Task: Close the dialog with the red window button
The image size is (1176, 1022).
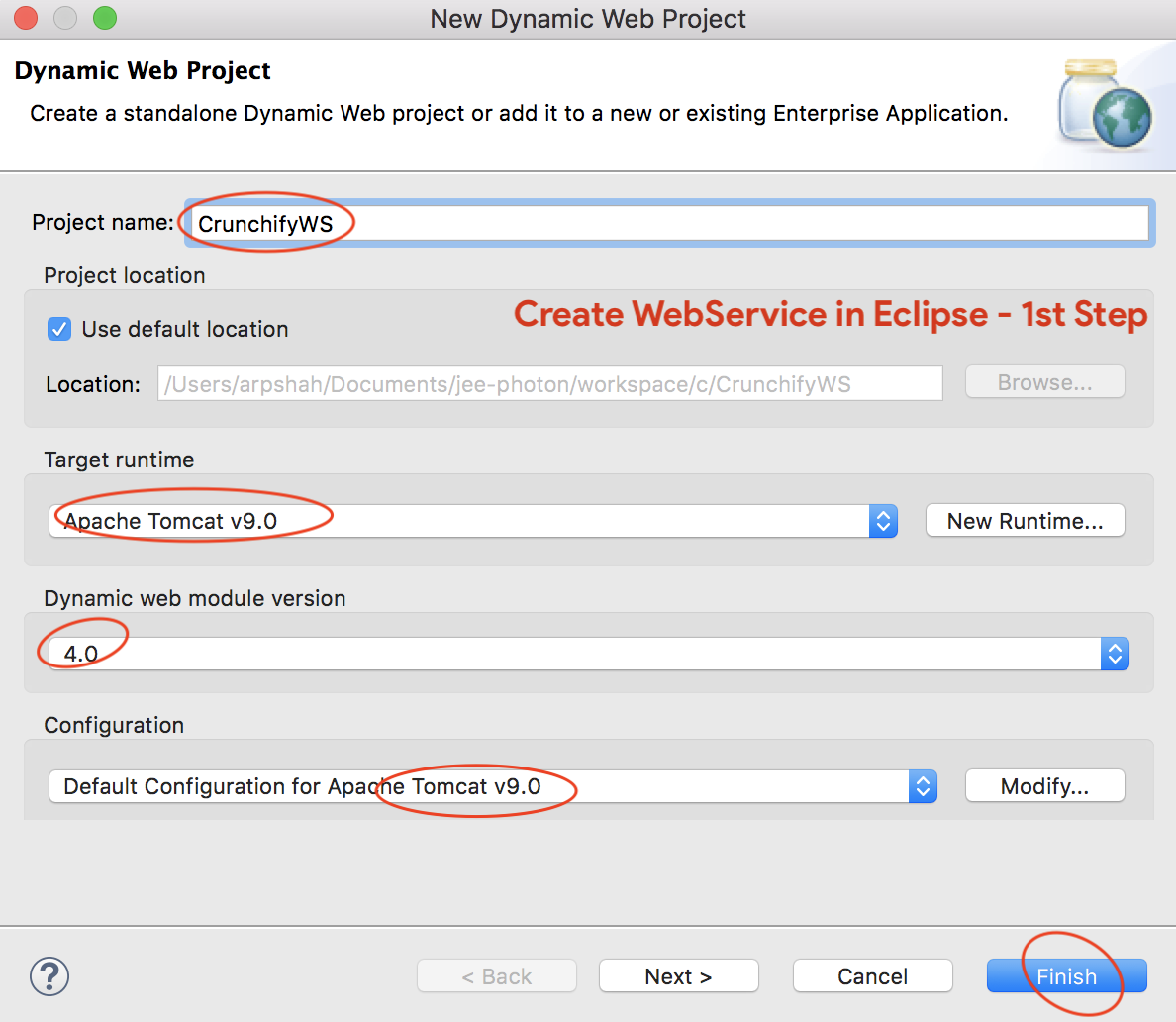Action: pos(26,18)
